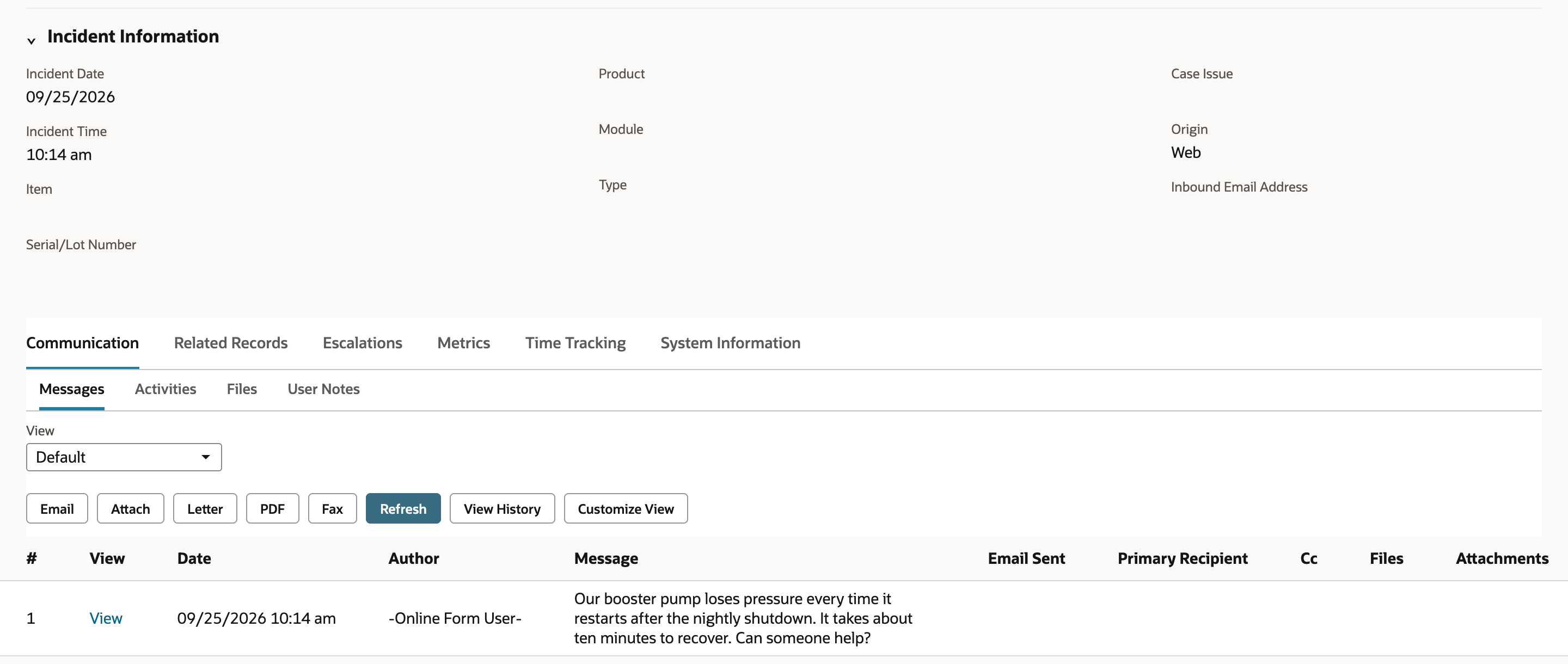The image size is (1568, 664).
Task: Click the 09/25/2026 10:14 am date cell
Action: (256, 618)
